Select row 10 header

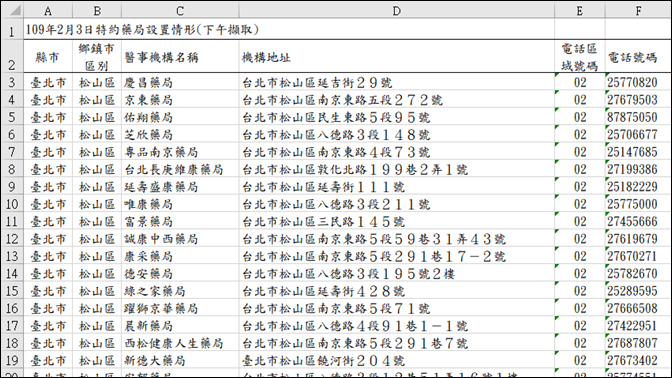coord(12,204)
